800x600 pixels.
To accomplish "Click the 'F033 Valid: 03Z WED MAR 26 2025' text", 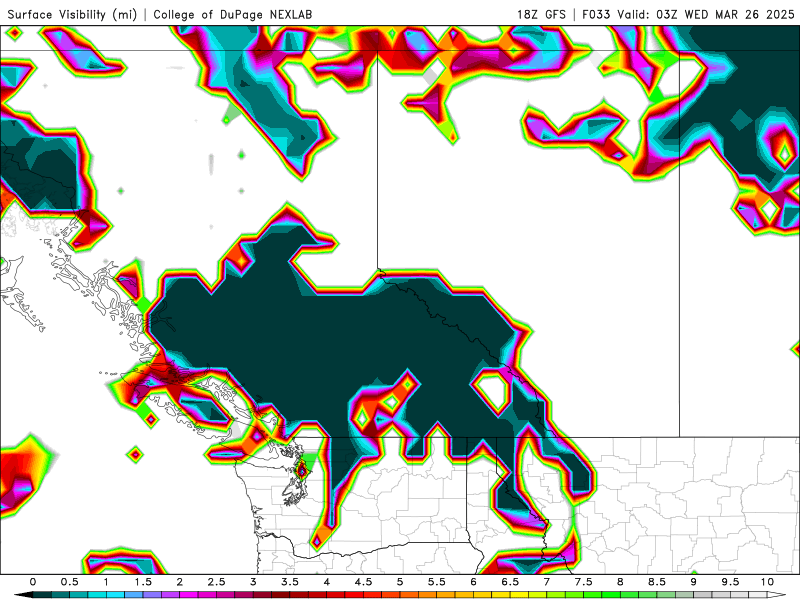I will tap(688, 14).
